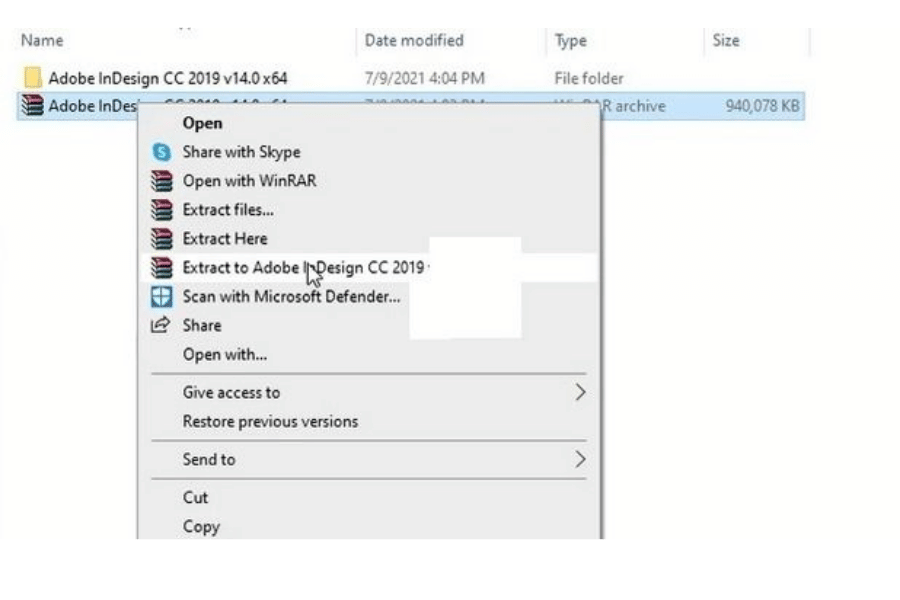Image resolution: width=900 pixels, height=600 pixels.
Task: Choose Open with... menu entry
Action: (x=225, y=354)
